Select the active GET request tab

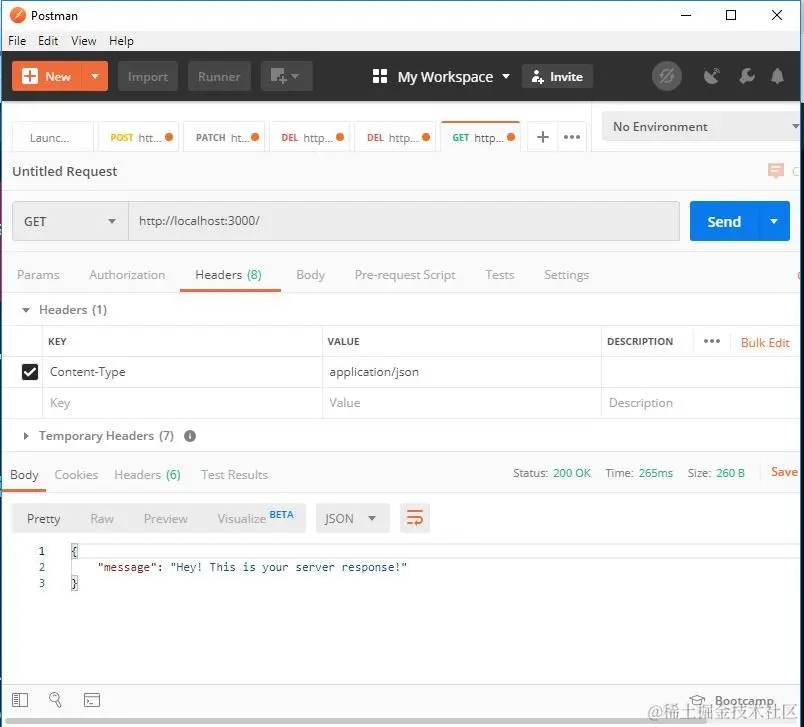click(480, 137)
